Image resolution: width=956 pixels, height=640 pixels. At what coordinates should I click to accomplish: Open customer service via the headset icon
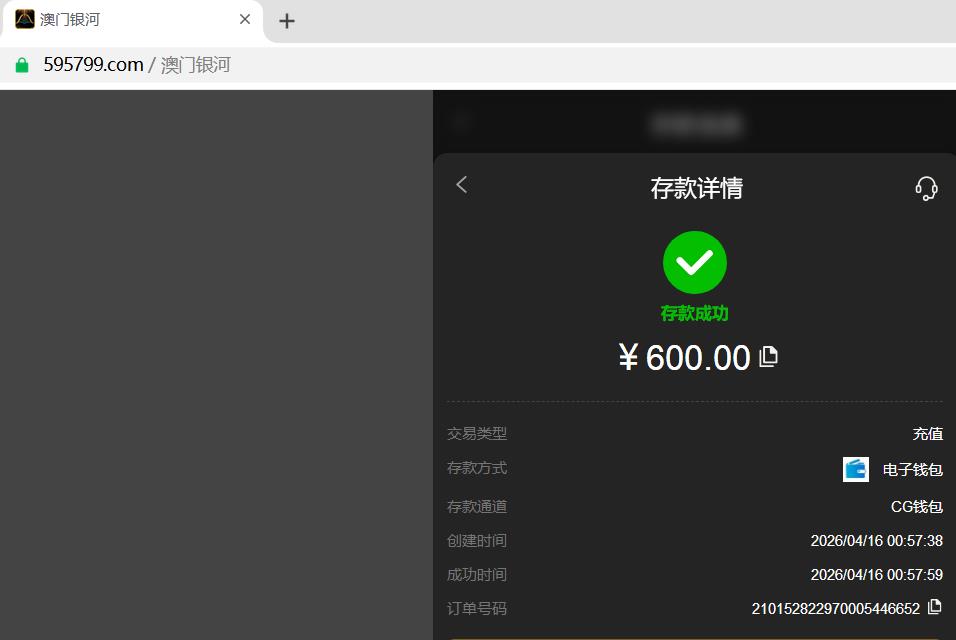coord(926,188)
